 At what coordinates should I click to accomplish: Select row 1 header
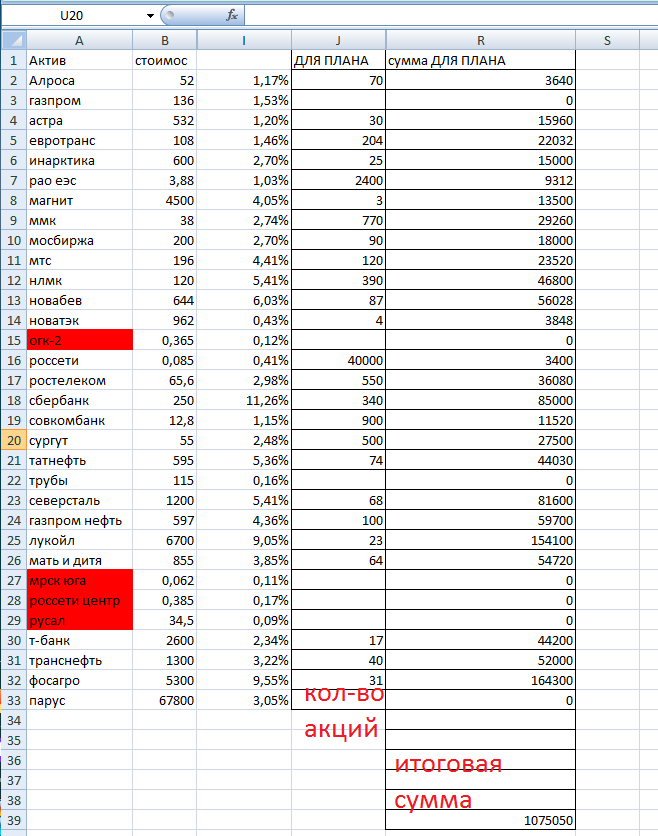[x=14, y=60]
